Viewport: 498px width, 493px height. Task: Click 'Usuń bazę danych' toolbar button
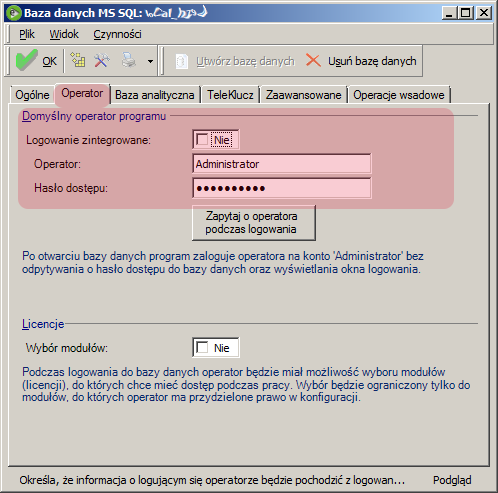(361, 61)
